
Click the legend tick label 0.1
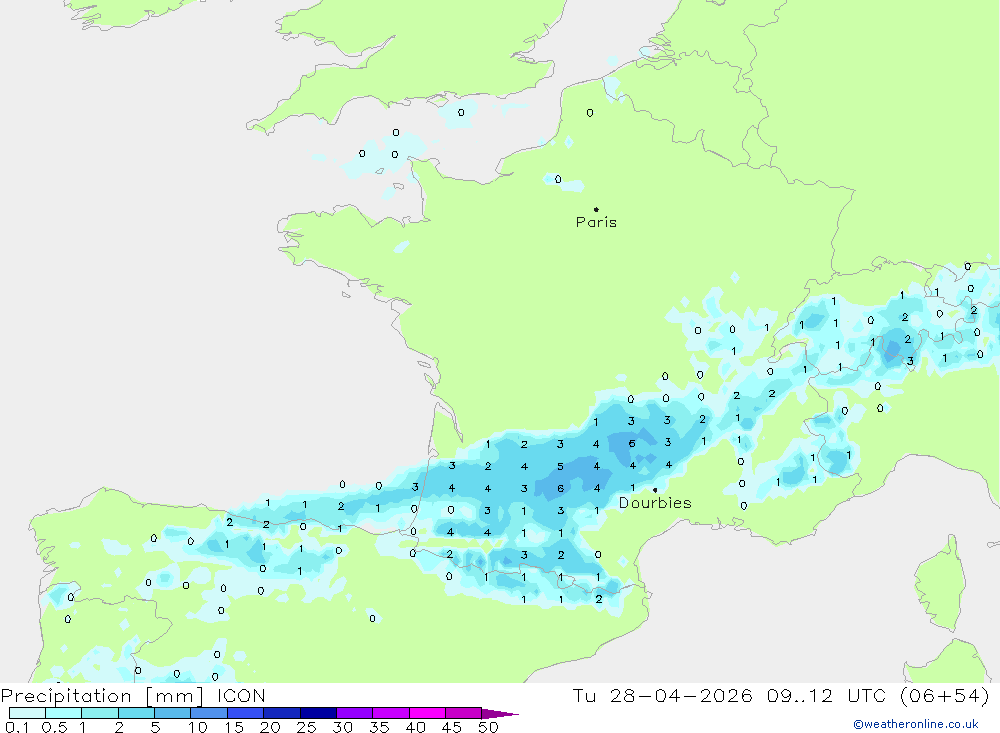(17, 727)
